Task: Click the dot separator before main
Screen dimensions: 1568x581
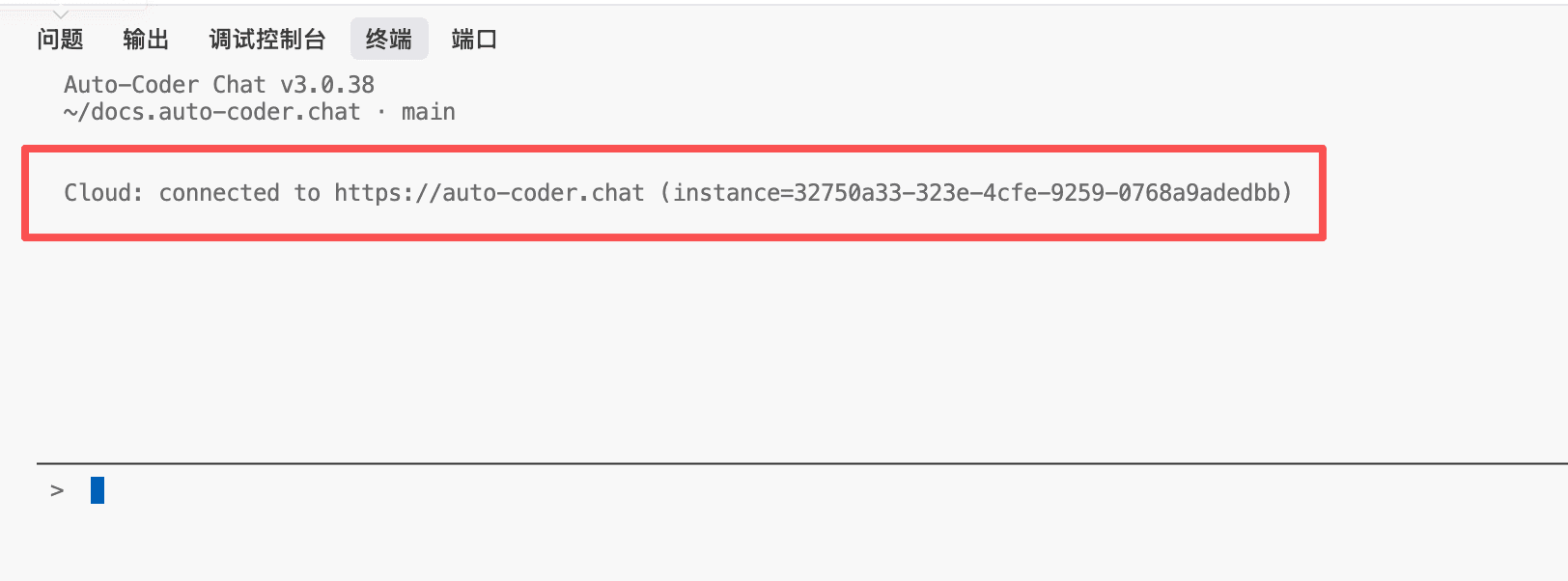Action: [x=380, y=112]
